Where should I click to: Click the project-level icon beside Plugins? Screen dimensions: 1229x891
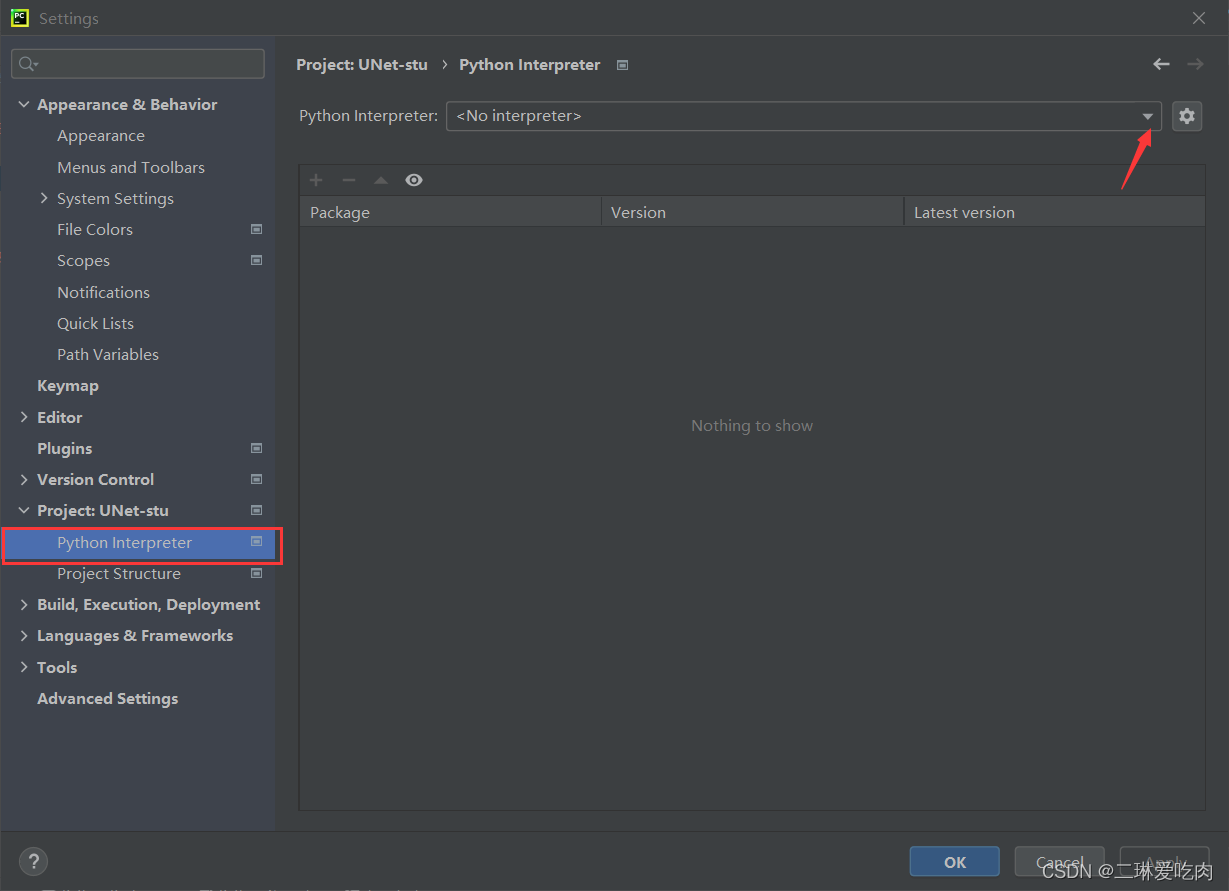click(x=256, y=448)
